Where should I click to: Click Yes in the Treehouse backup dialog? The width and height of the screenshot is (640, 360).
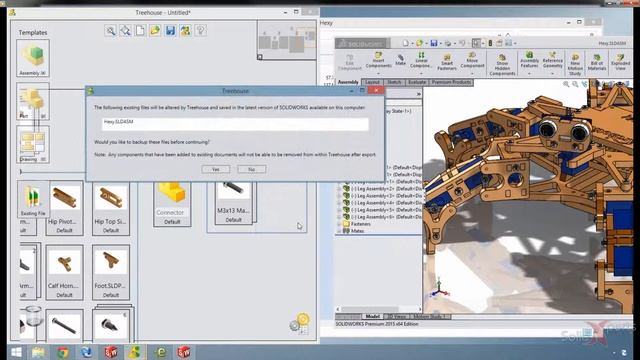216,169
